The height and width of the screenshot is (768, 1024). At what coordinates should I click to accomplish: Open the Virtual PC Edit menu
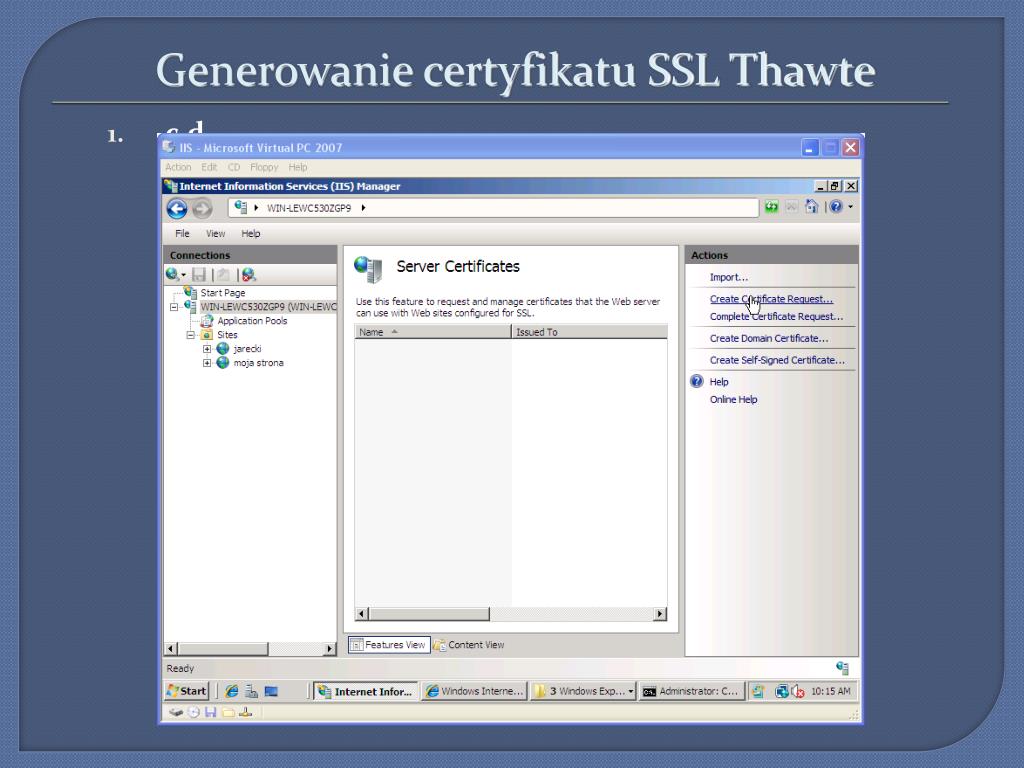point(209,167)
